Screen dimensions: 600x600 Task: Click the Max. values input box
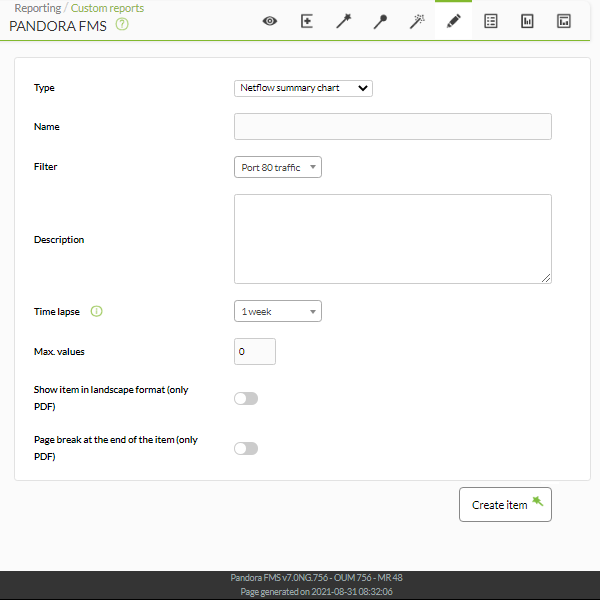[255, 351]
